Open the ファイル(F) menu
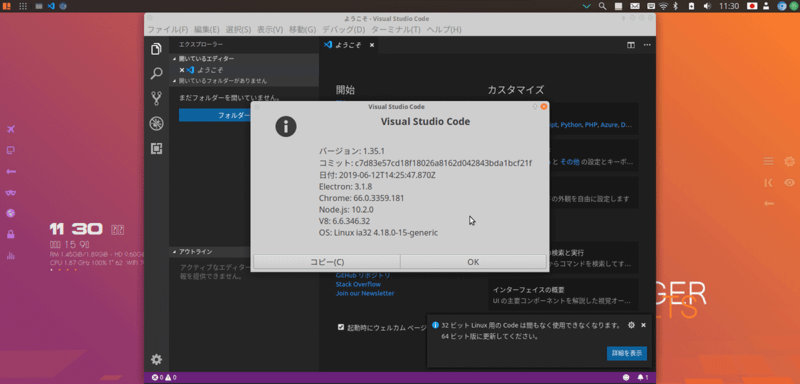 (x=168, y=30)
